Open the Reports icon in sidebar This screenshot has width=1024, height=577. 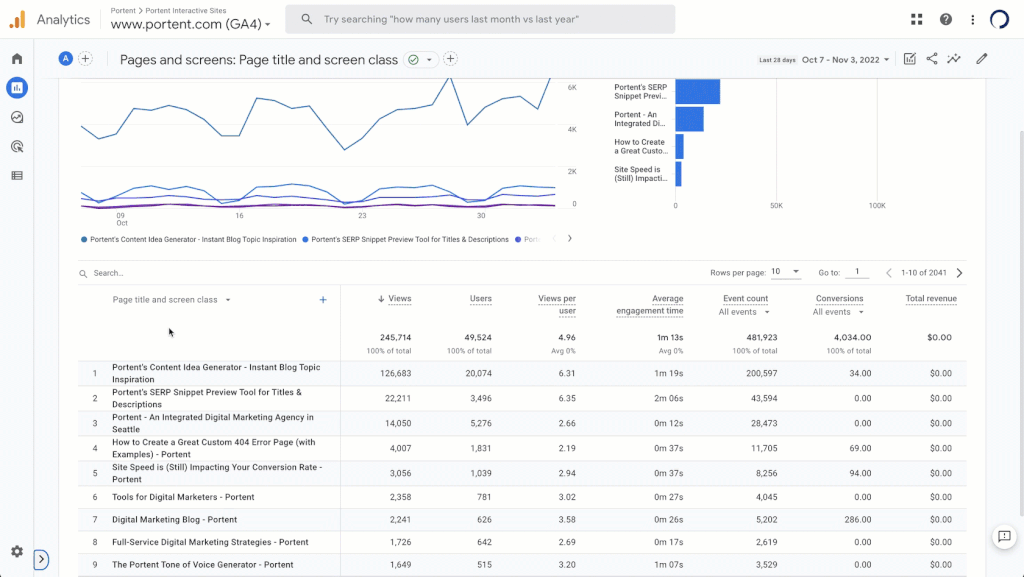click(17, 87)
